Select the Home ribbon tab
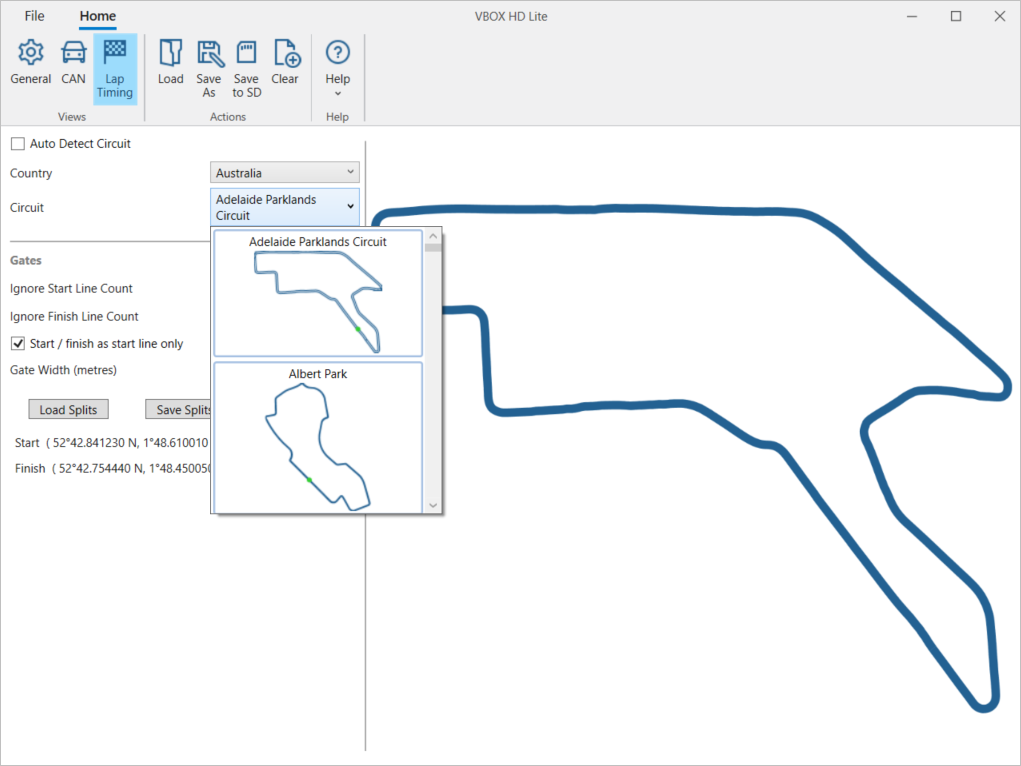Screen dimensions: 1021x766 click(98, 16)
